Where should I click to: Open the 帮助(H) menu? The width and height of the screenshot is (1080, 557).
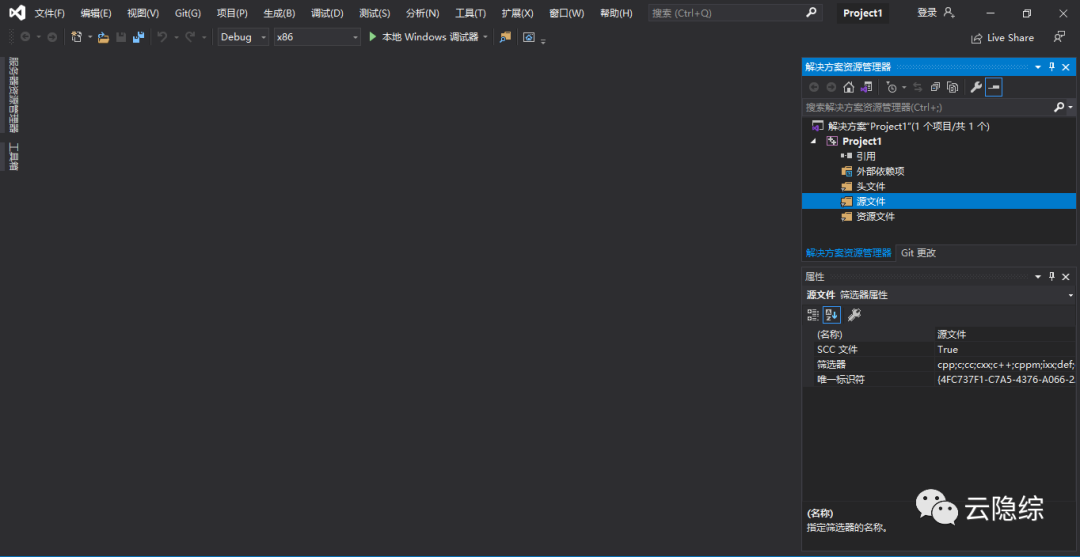click(616, 13)
